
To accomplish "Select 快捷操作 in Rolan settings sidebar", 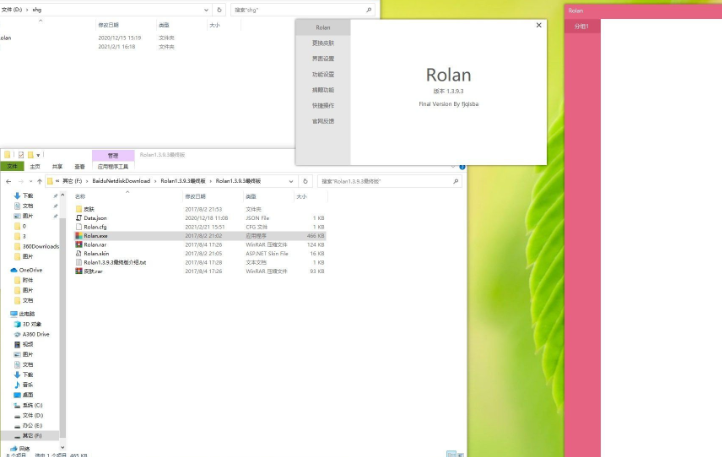I will [323, 105].
